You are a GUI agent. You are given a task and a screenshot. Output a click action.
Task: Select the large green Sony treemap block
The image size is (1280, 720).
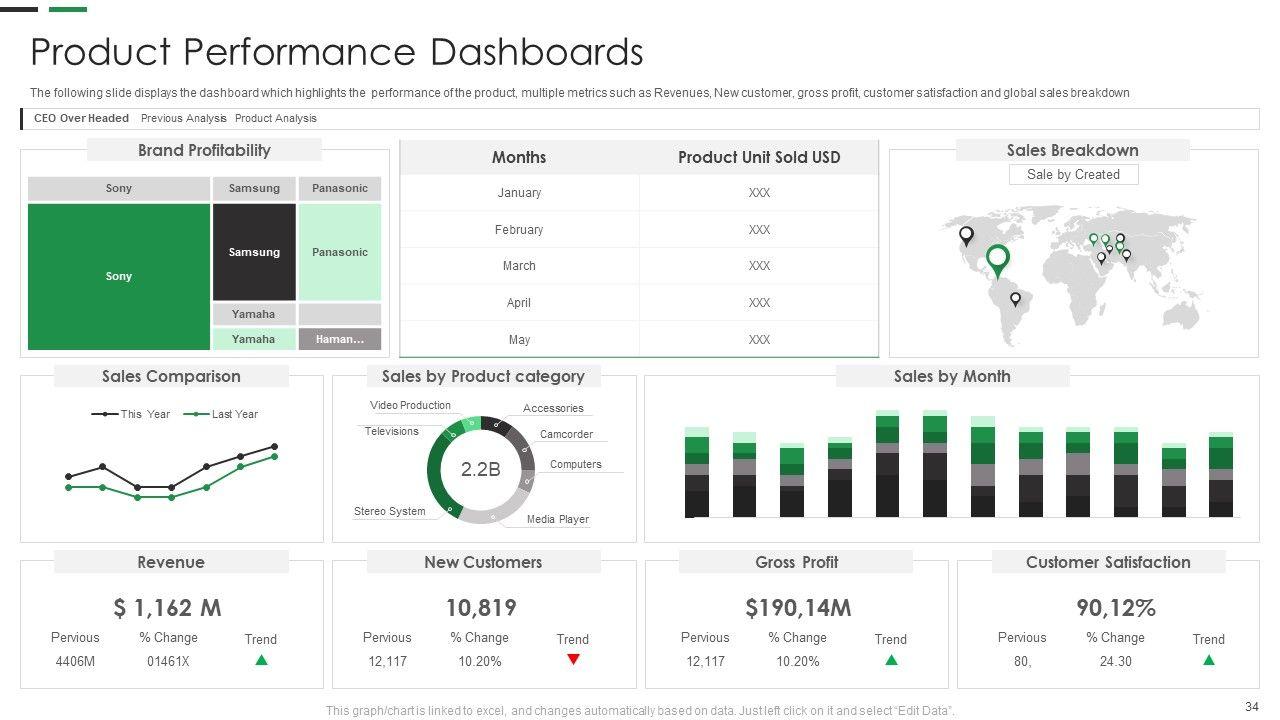119,276
